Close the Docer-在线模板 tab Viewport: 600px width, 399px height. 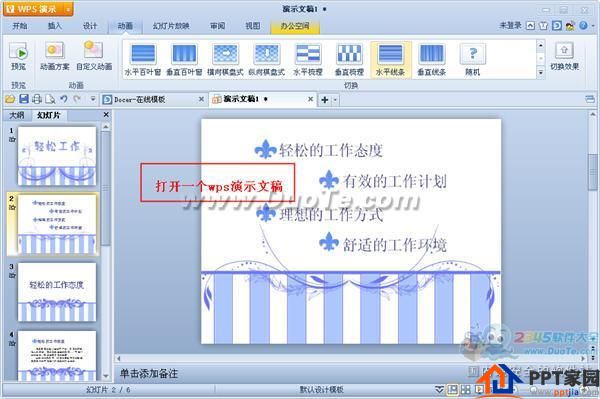tap(201, 99)
